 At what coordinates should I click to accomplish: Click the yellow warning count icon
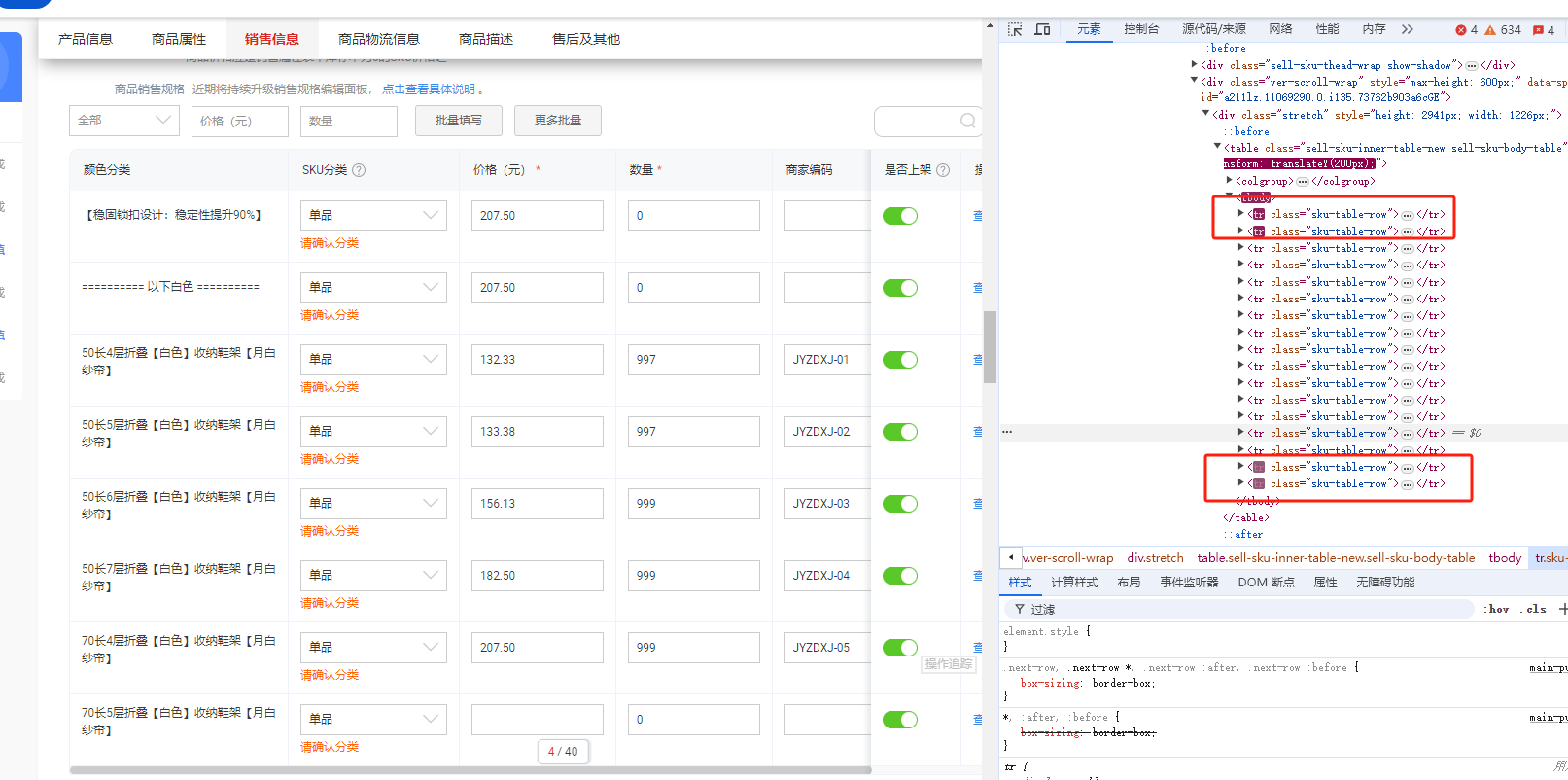coord(1490,30)
